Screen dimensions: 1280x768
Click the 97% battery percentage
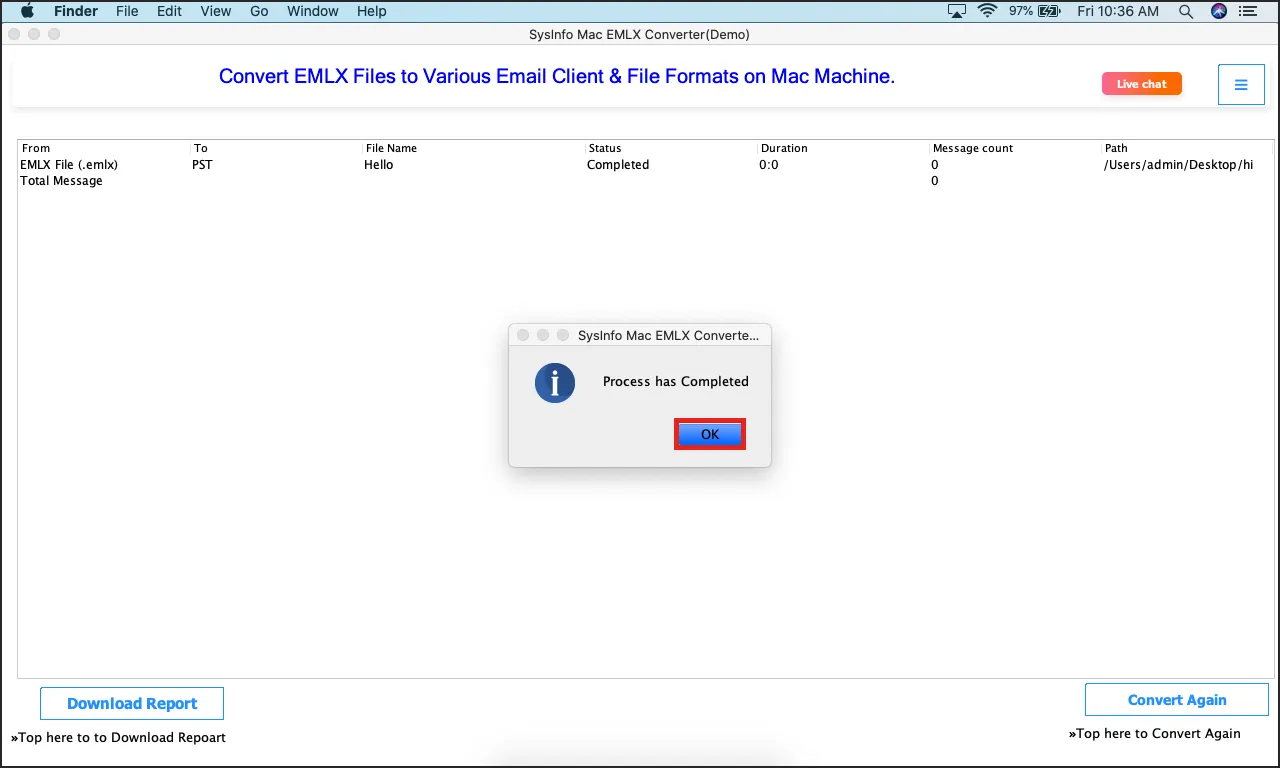coord(1021,11)
